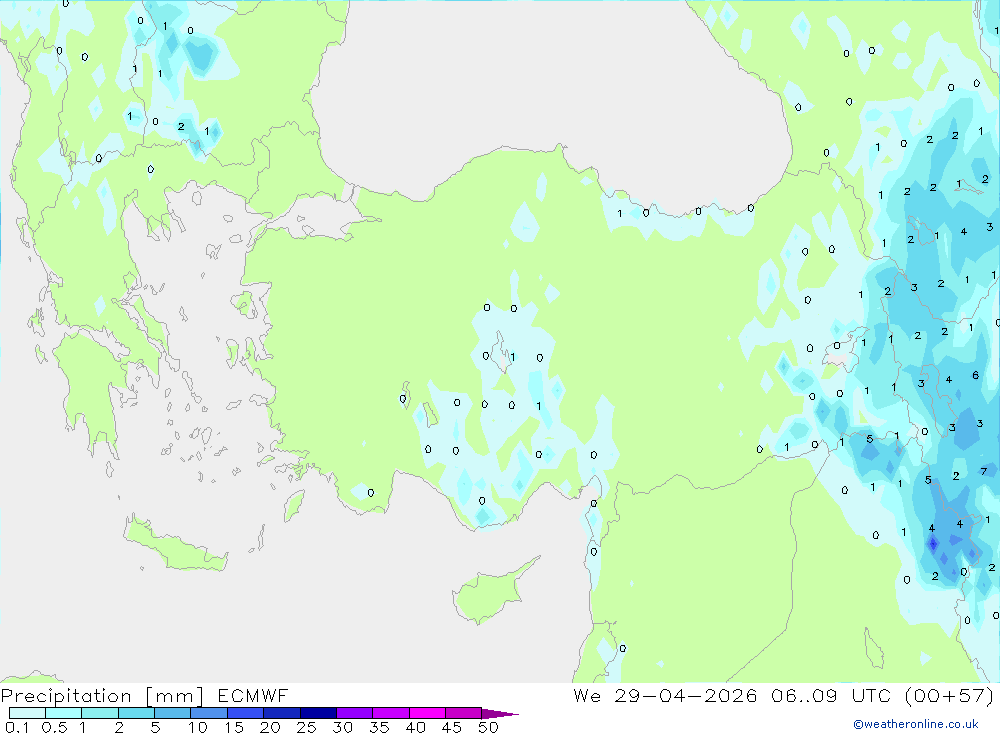
Task: Click the over-50 mm arrow tip of legend
Action: coord(500,713)
